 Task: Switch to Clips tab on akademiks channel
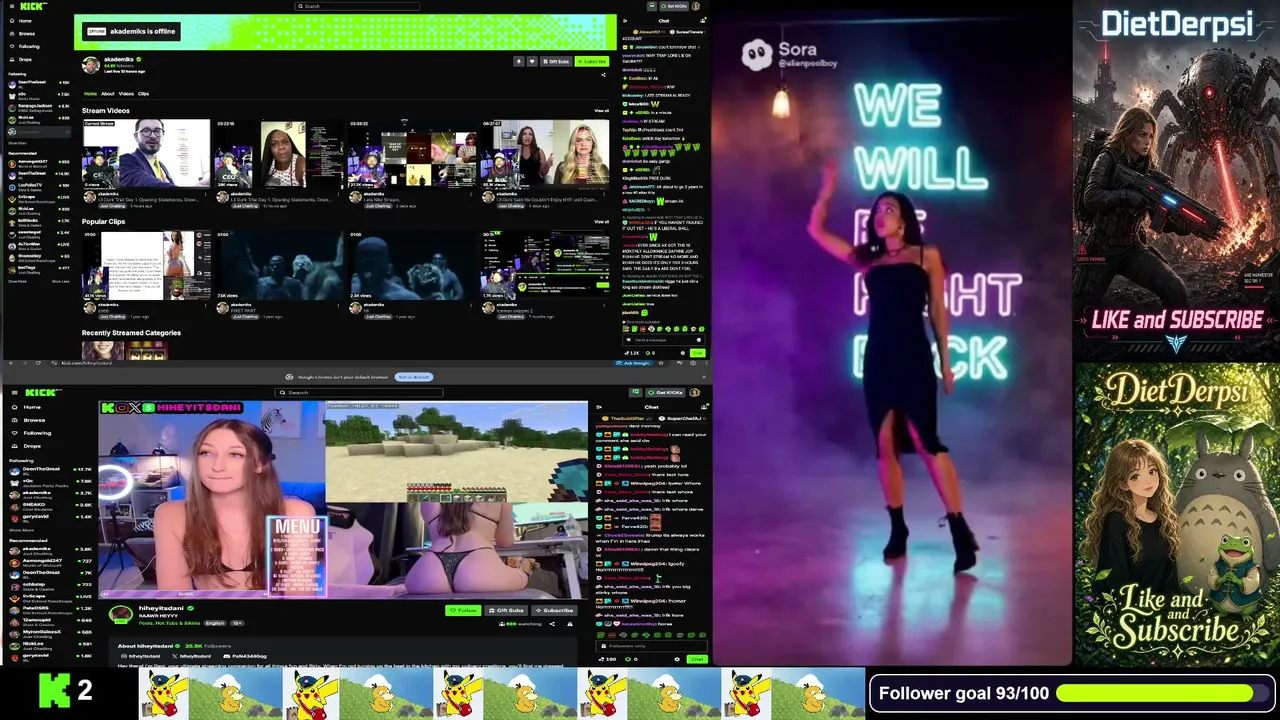click(143, 94)
